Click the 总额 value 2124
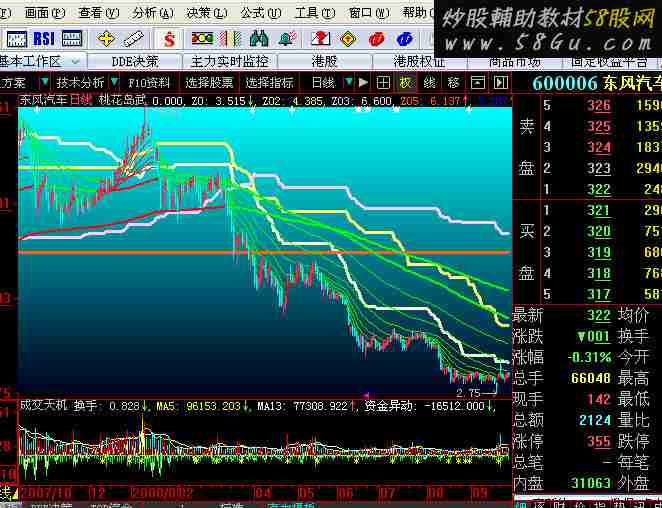The height and width of the screenshot is (508, 662). (595, 420)
